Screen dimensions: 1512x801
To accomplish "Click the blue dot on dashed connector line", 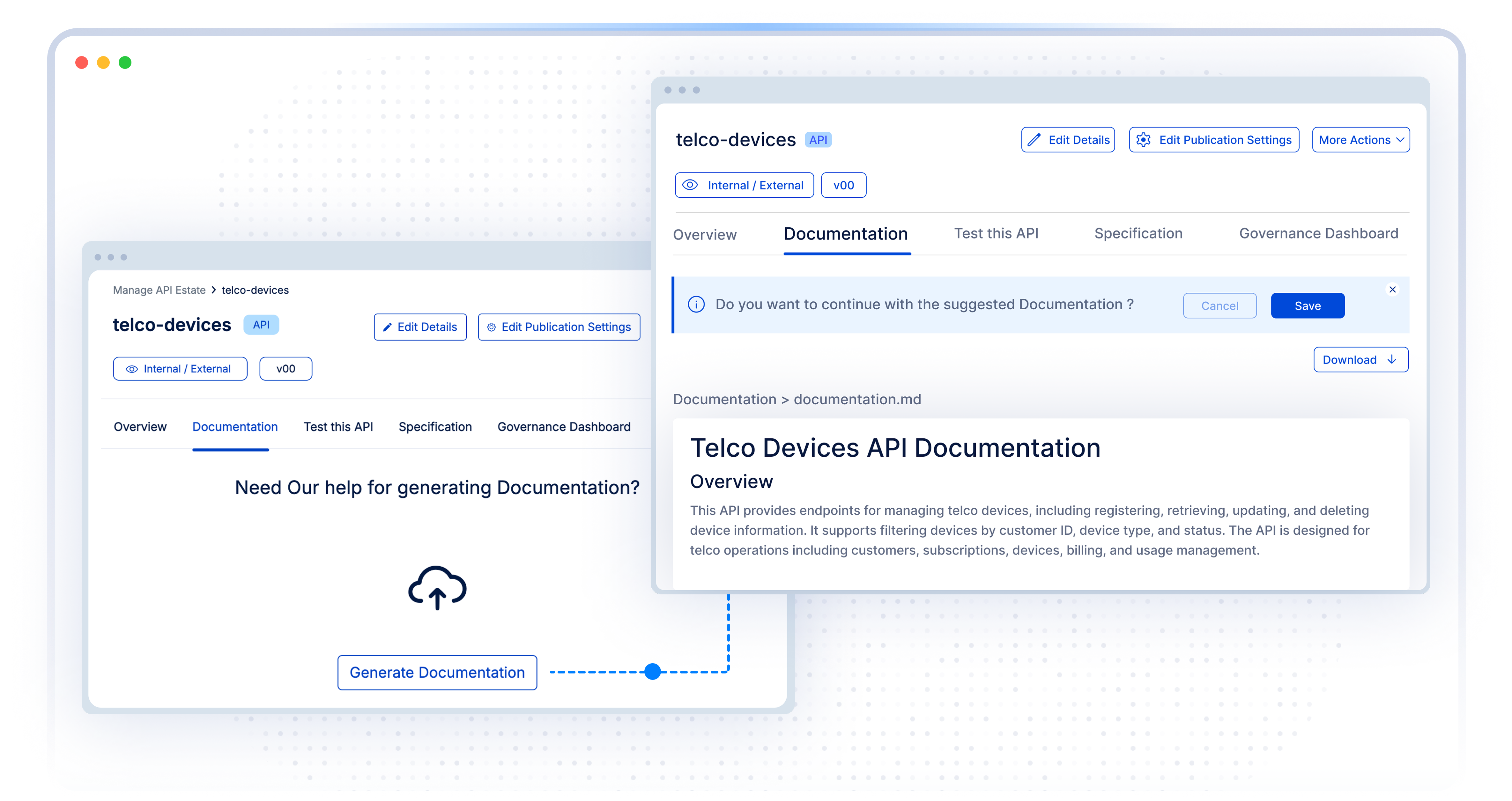I will [x=652, y=671].
